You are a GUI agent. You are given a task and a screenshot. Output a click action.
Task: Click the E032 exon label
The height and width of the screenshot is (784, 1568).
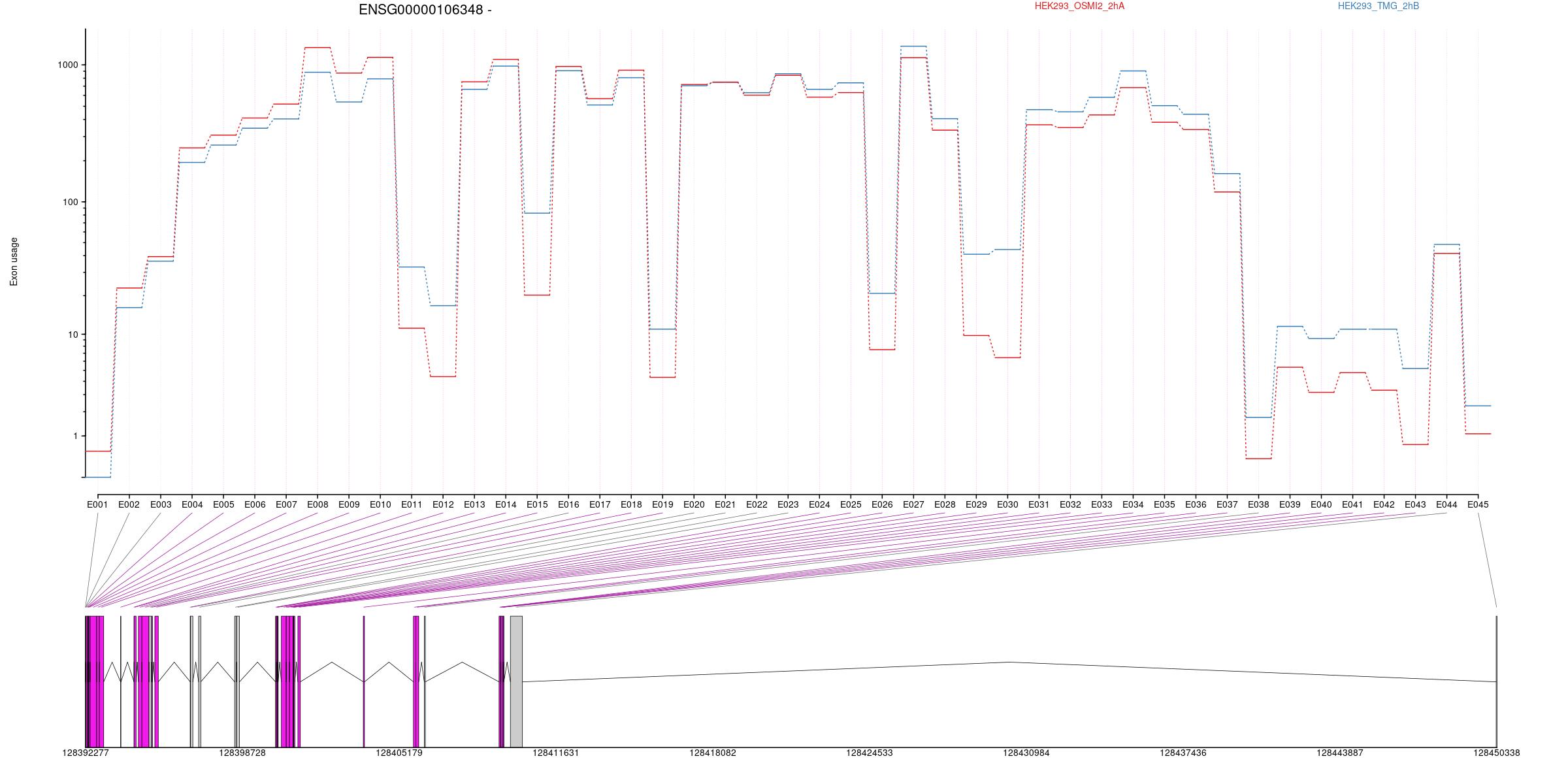(1070, 504)
